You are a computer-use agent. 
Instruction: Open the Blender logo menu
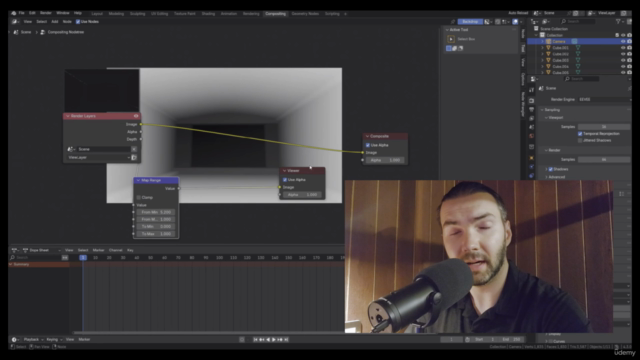[x=14, y=13]
